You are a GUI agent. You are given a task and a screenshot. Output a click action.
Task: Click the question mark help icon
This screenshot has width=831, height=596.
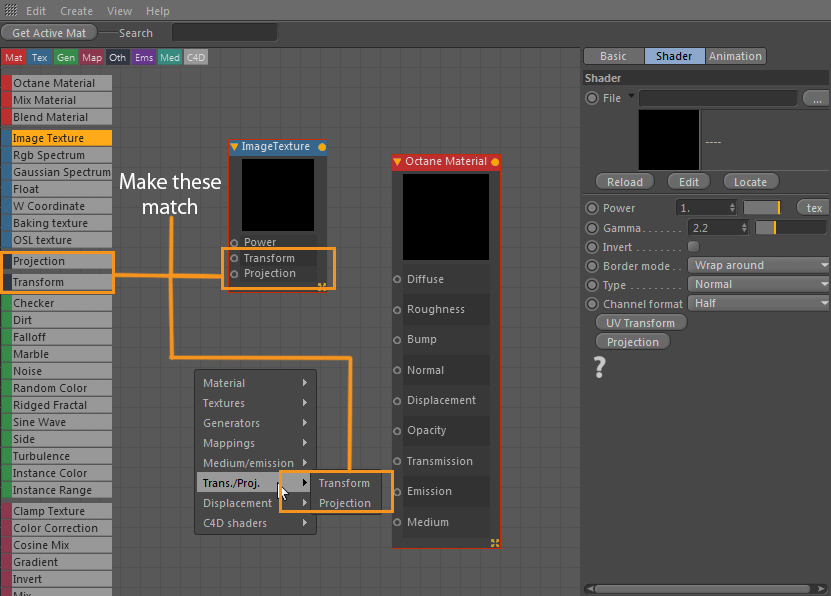(x=599, y=367)
